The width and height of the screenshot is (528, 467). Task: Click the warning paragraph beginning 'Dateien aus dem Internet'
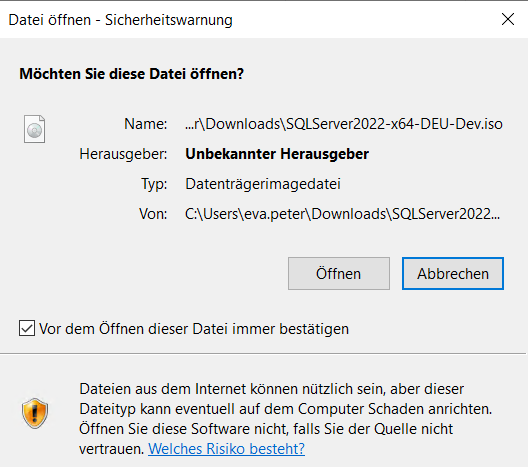pos(286,419)
